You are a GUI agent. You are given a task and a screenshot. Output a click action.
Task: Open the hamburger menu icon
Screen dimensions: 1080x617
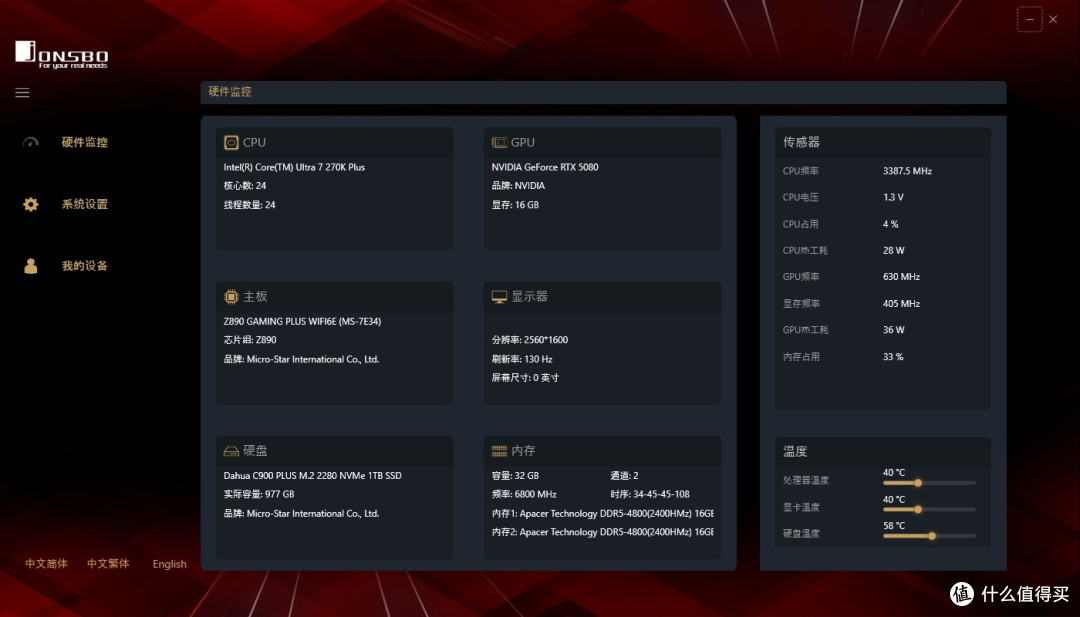click(x=22, y=92)
